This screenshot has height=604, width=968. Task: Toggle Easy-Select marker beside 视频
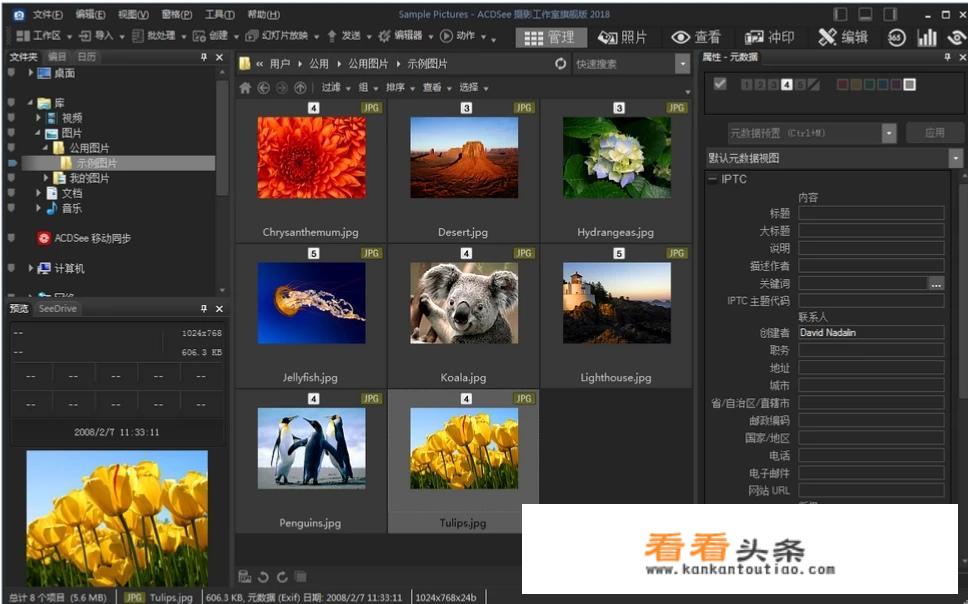pyautogui.click(x=11, y=117)
